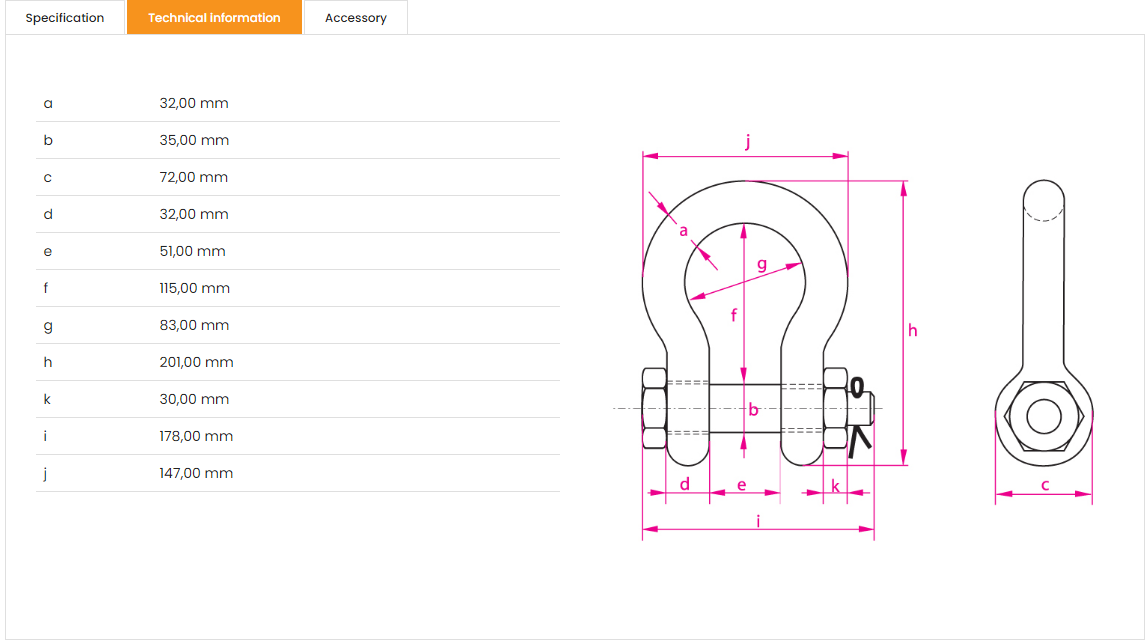Click the 178,00 mm value for i
Screen dimensions: 1147x642
tap(196, 436)
